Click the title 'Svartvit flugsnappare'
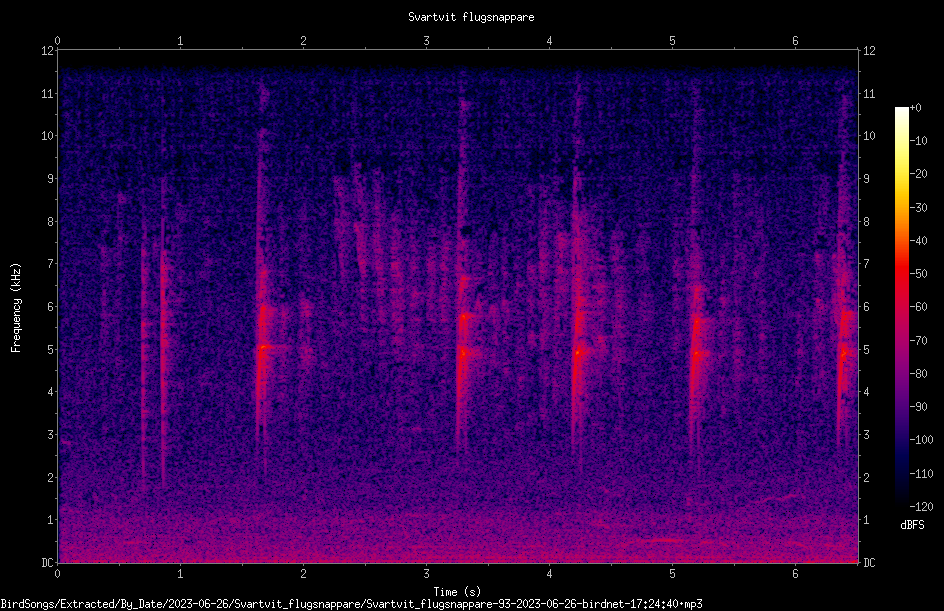The width and height of the screenshot is (944, 611). (x=471, y=17)
